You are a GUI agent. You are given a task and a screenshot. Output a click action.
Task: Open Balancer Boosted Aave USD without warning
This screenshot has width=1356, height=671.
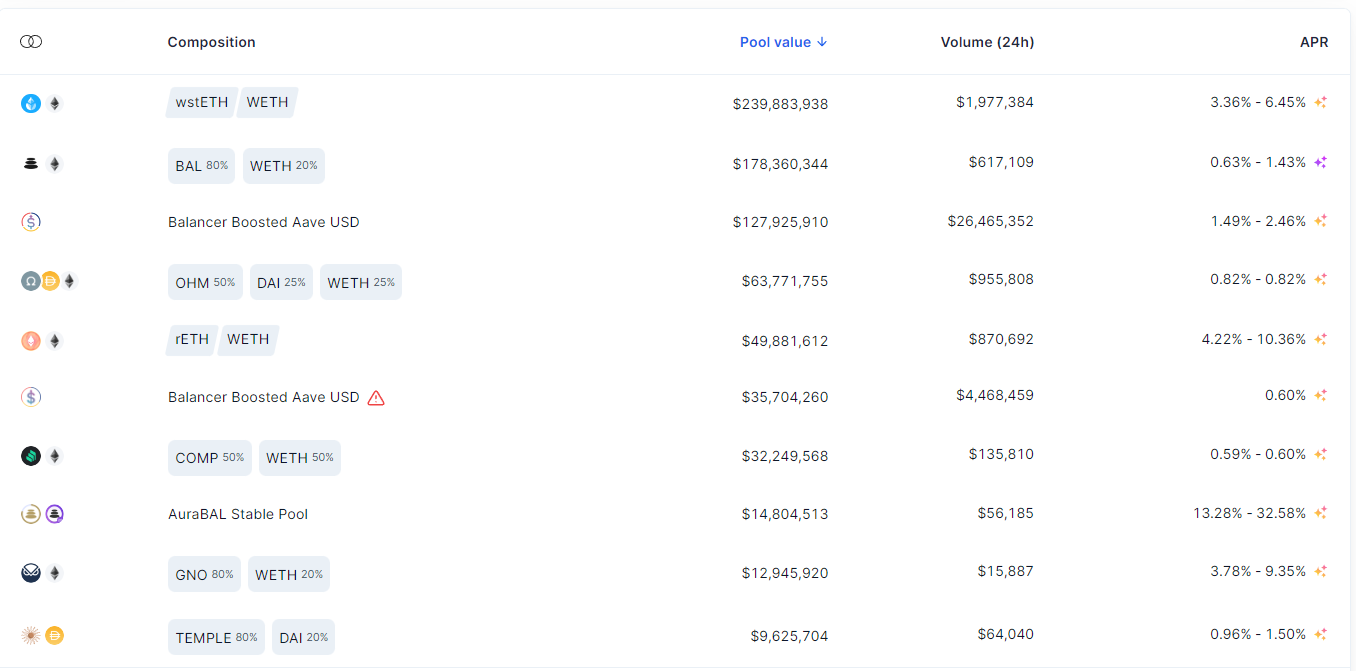click(264, 222)
